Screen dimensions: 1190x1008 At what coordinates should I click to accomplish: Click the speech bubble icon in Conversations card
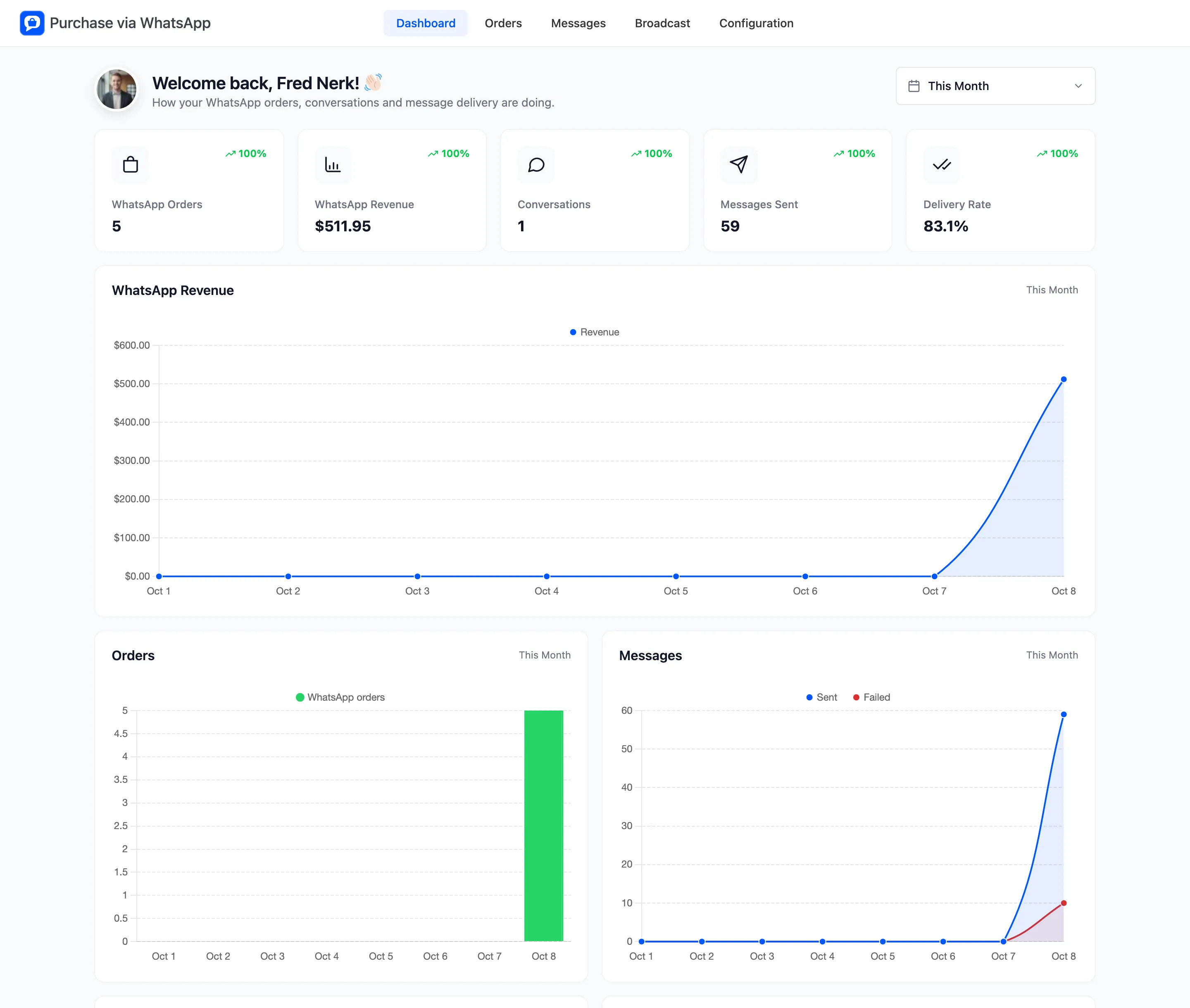pos(535,165)
